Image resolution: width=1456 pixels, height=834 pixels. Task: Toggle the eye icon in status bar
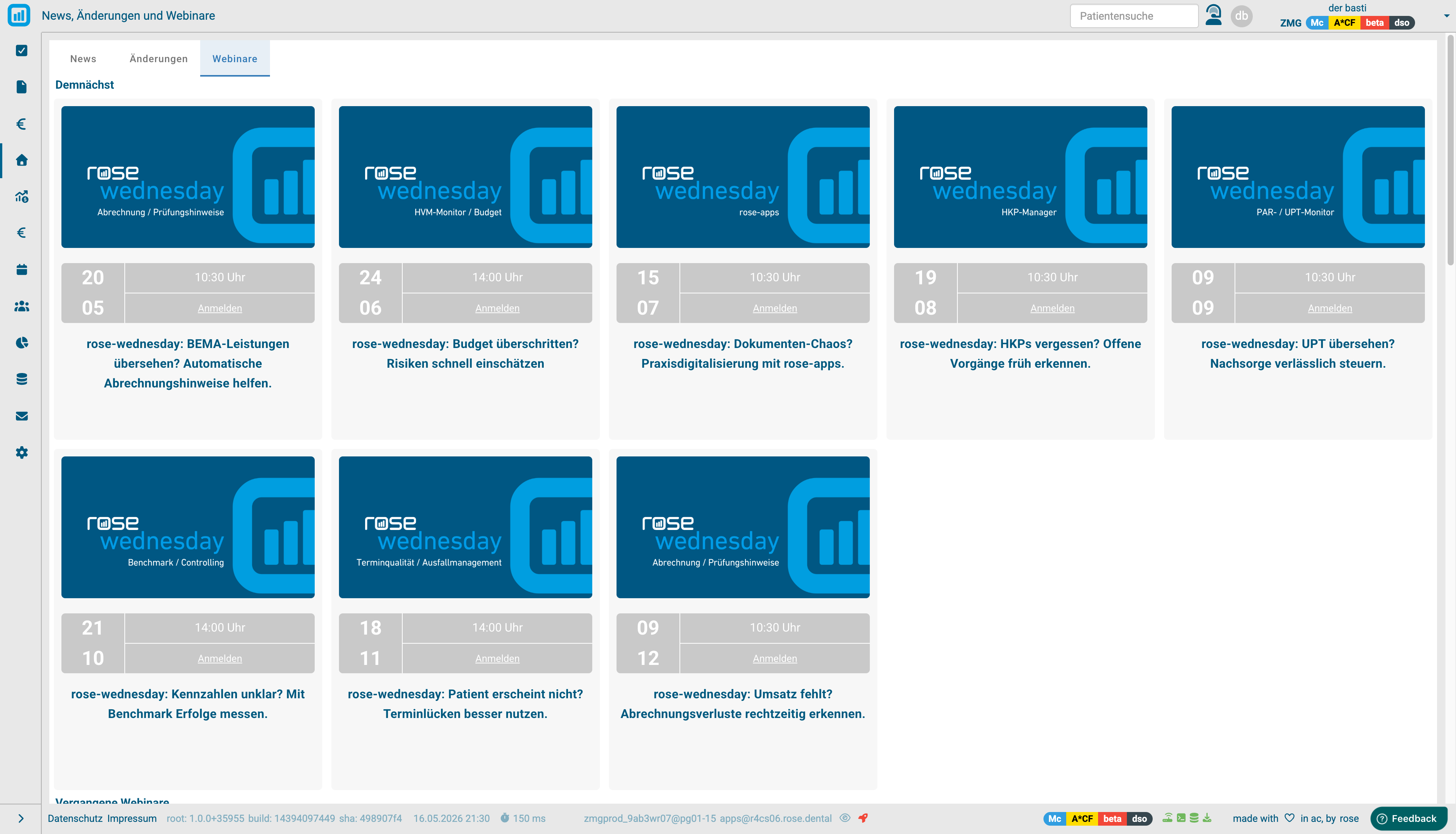845,818
